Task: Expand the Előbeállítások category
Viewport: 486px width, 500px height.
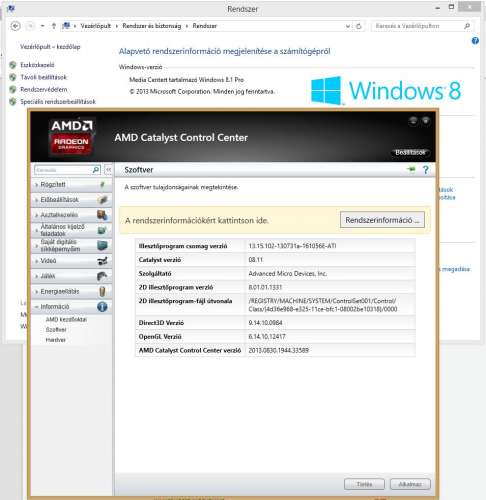Action: pos(36,200)
